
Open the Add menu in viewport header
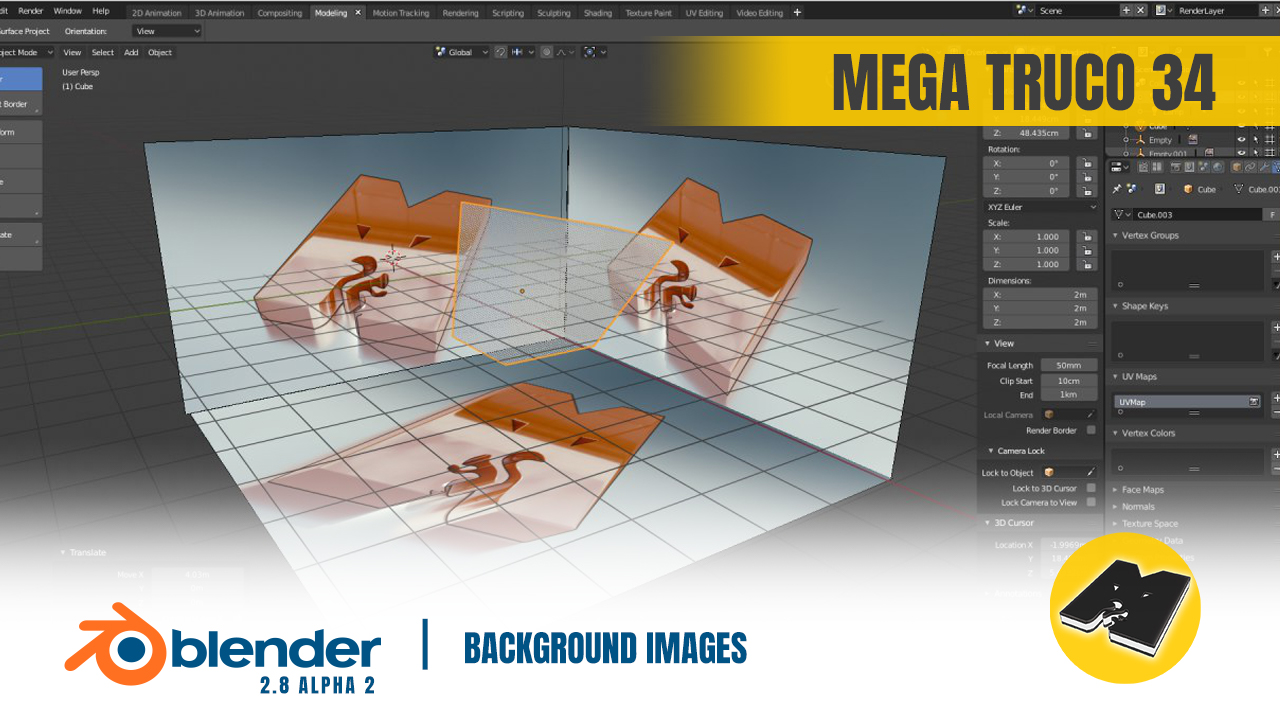pos(131,52)
